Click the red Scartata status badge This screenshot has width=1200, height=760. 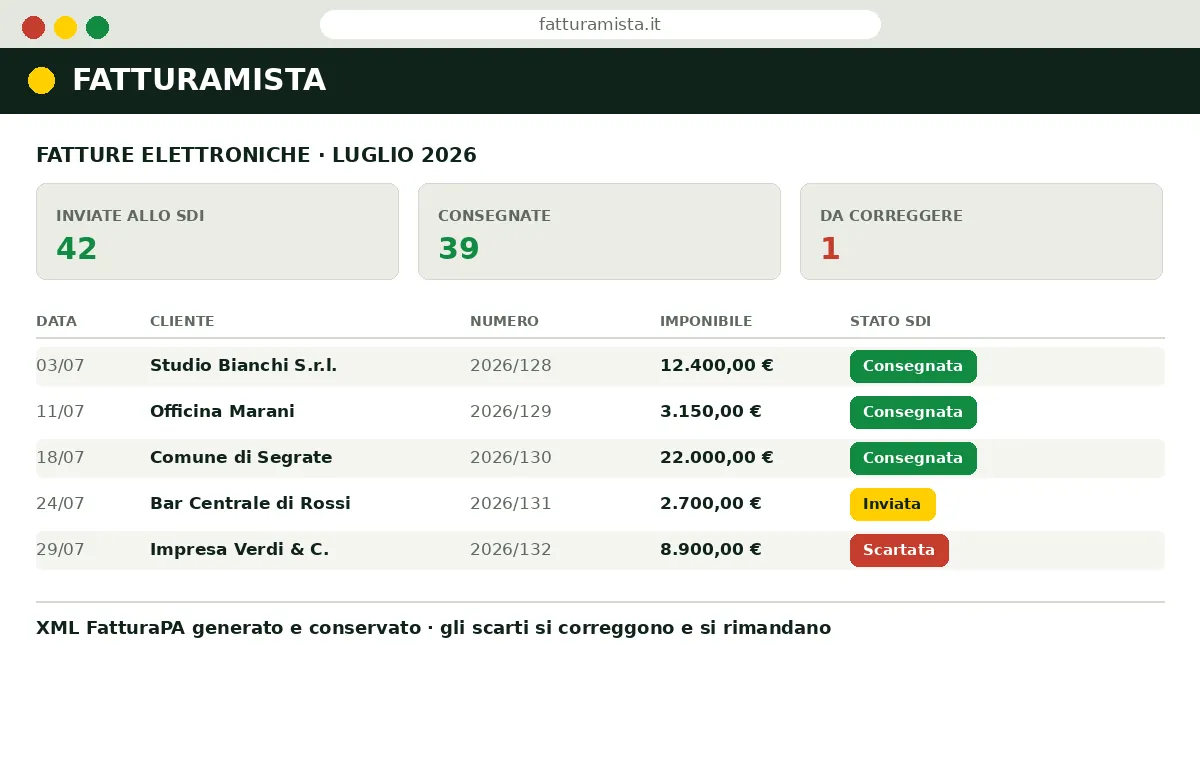point(899,550)
